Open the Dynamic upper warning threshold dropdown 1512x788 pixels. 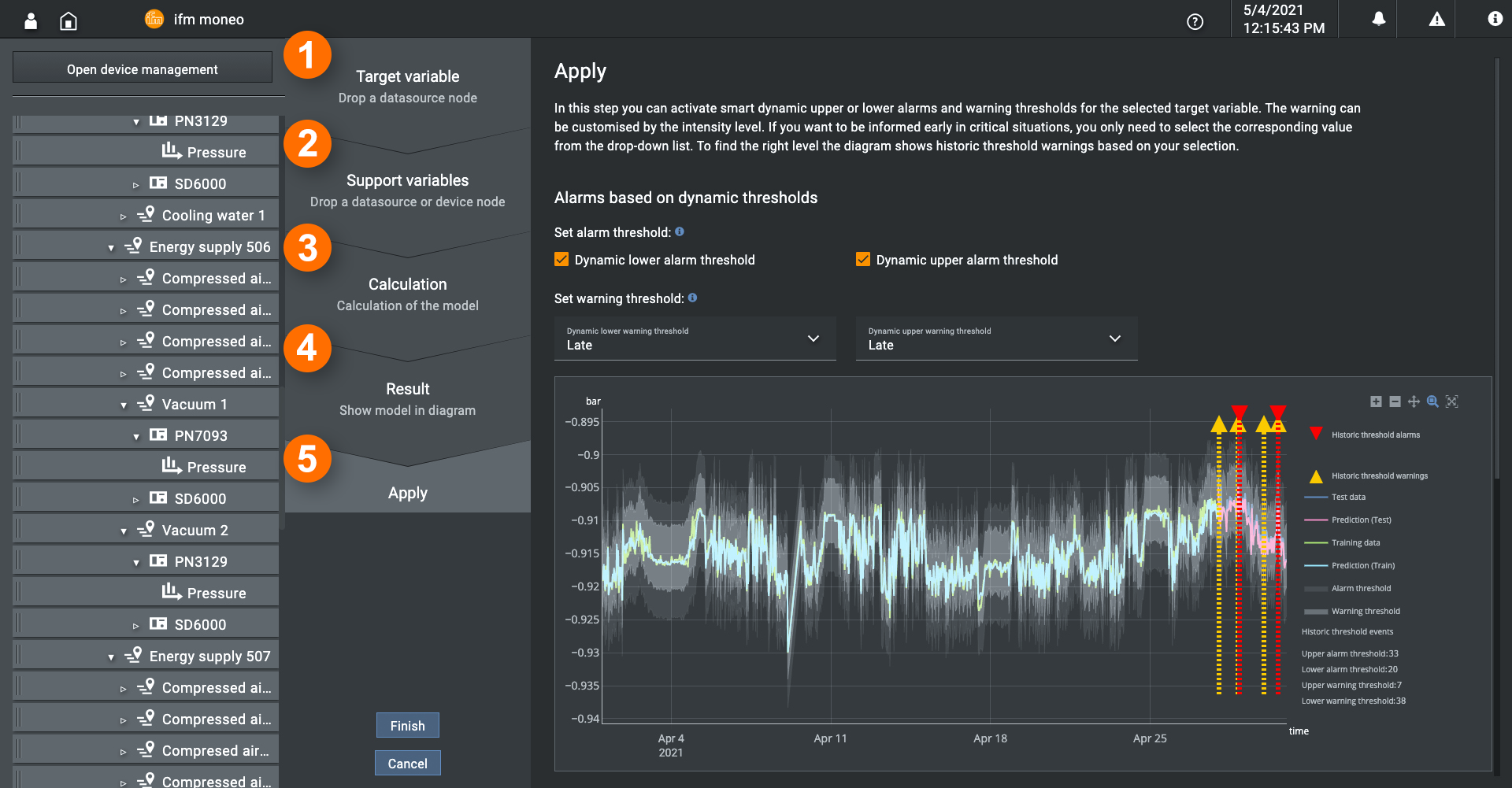(x=1115, y=339)
